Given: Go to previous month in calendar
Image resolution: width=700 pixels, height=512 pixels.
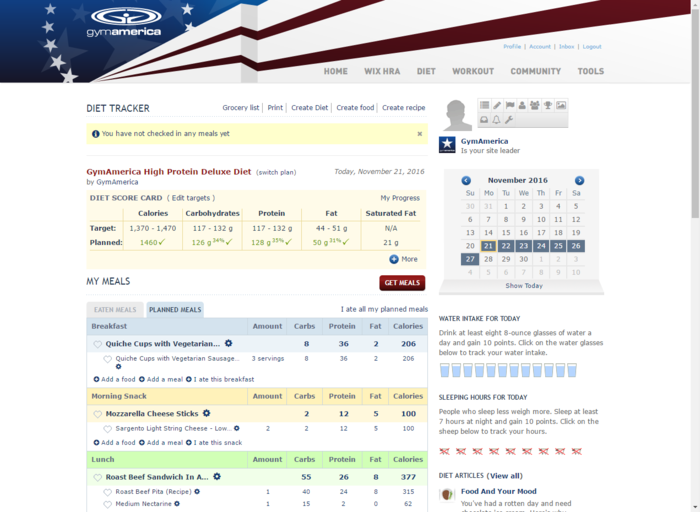Looking at the screenshot, I should click(x=466, y=180).
